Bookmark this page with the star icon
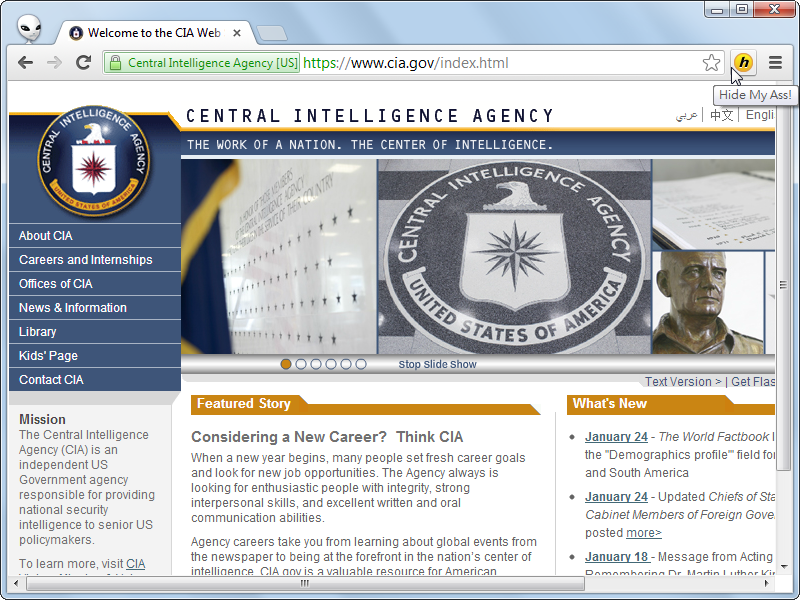The width and height of the screenshot is (800, 600). coord(711,63)
